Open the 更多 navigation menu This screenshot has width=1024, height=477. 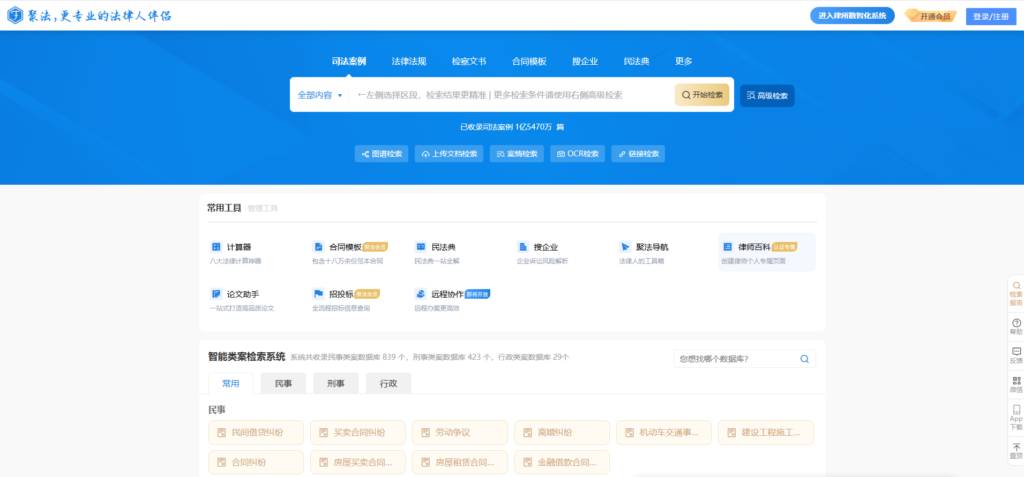[x=683, y=61]
